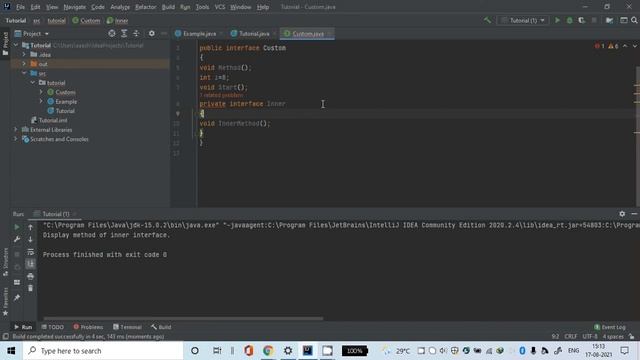Image resolution: width=640 pixels, height=360 pixels.
Task: Clear output with trash icon in Run panel
Action: [x=31, y=288]
